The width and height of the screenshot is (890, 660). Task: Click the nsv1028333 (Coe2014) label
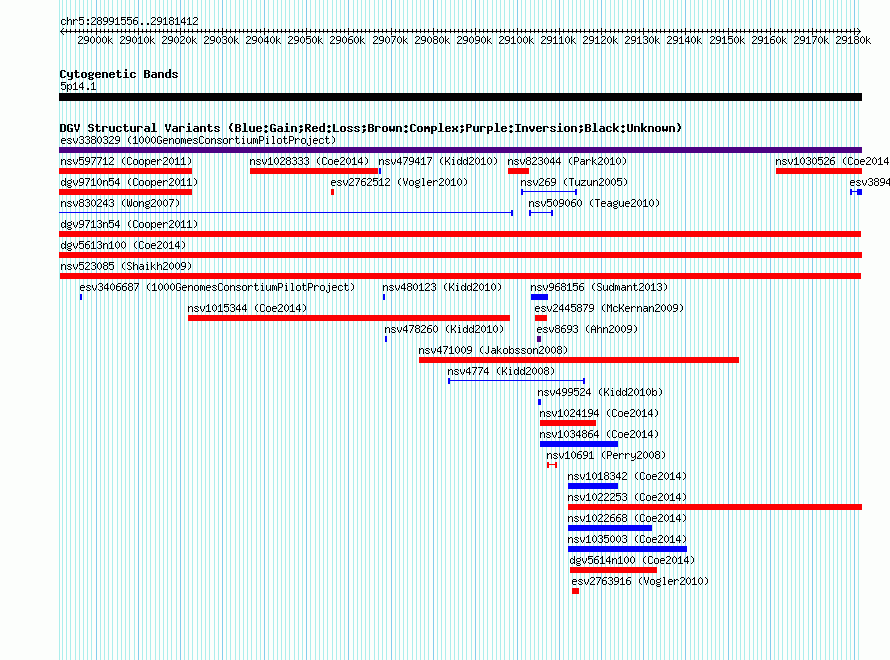coord(309,161)
